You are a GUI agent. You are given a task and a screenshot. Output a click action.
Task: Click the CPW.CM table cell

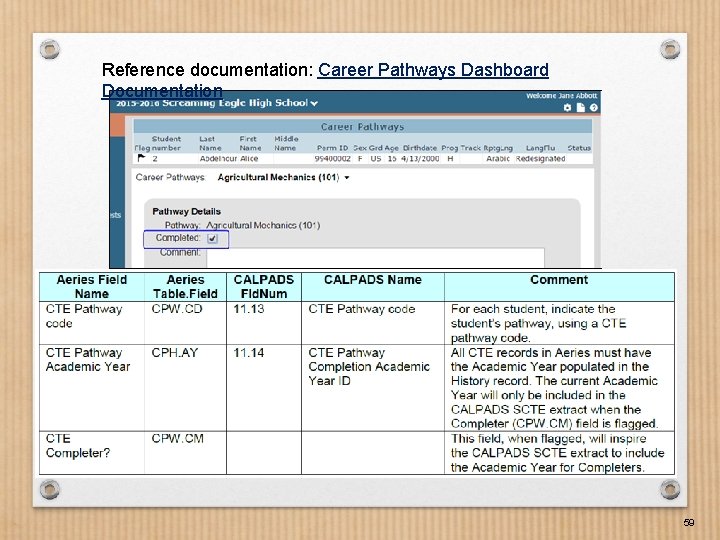pos(185,453)
